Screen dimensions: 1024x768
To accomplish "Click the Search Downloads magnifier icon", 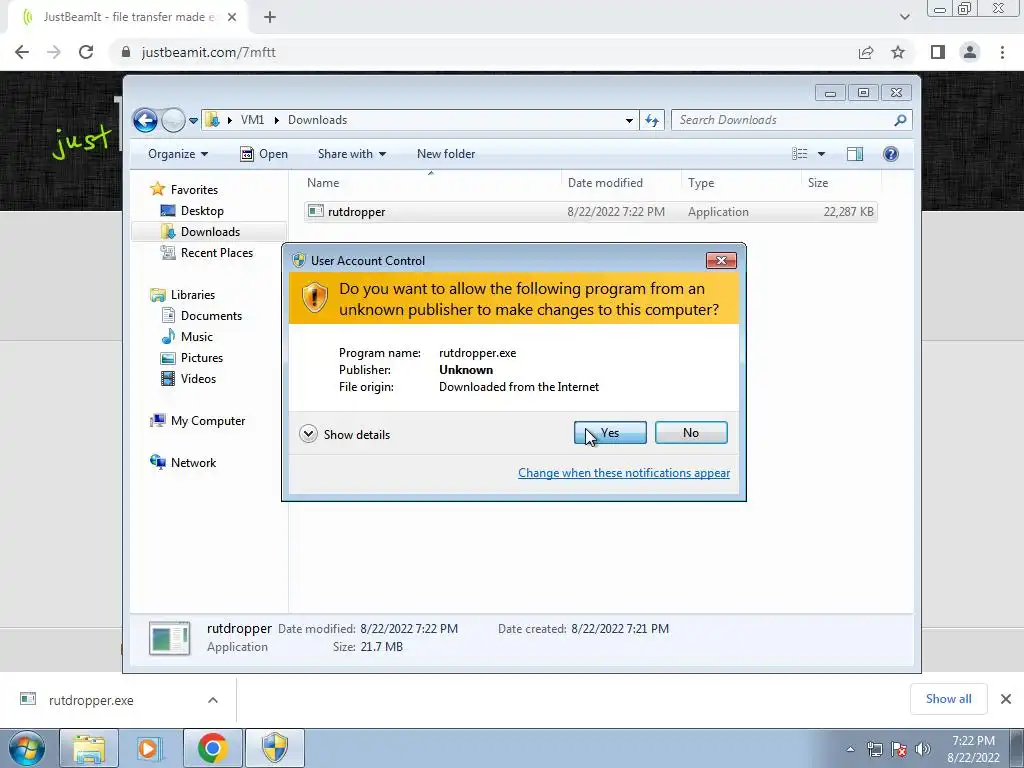I will [x=900, y=120].
